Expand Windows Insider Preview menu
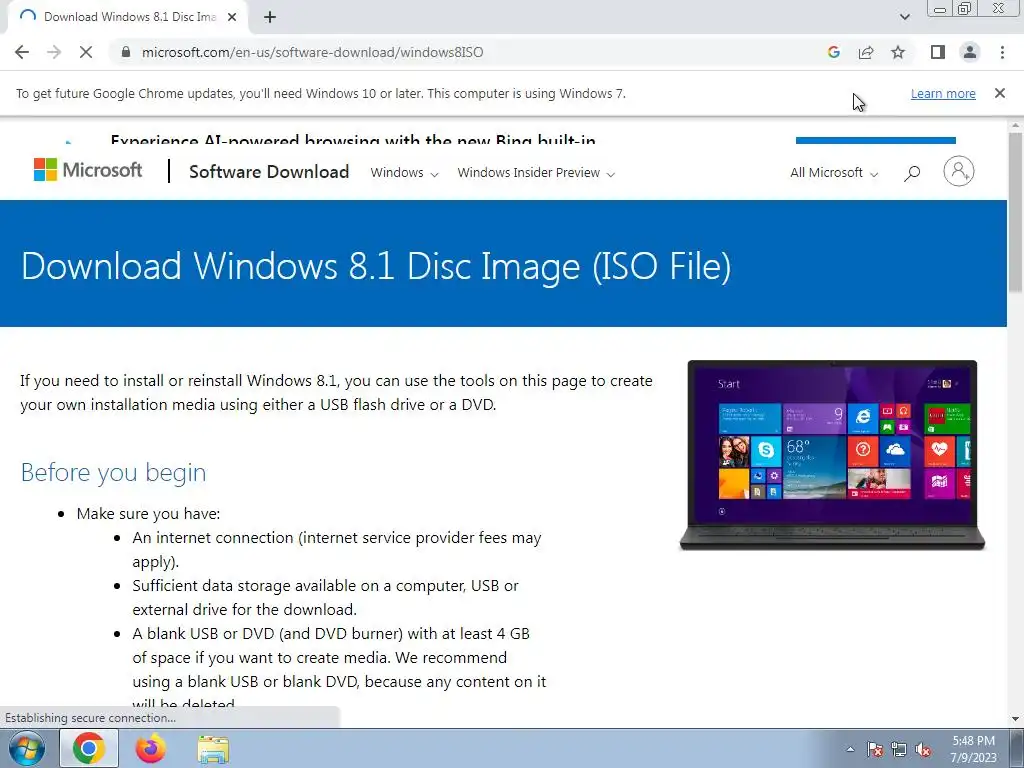1024x768 pixels. (536, 172)
